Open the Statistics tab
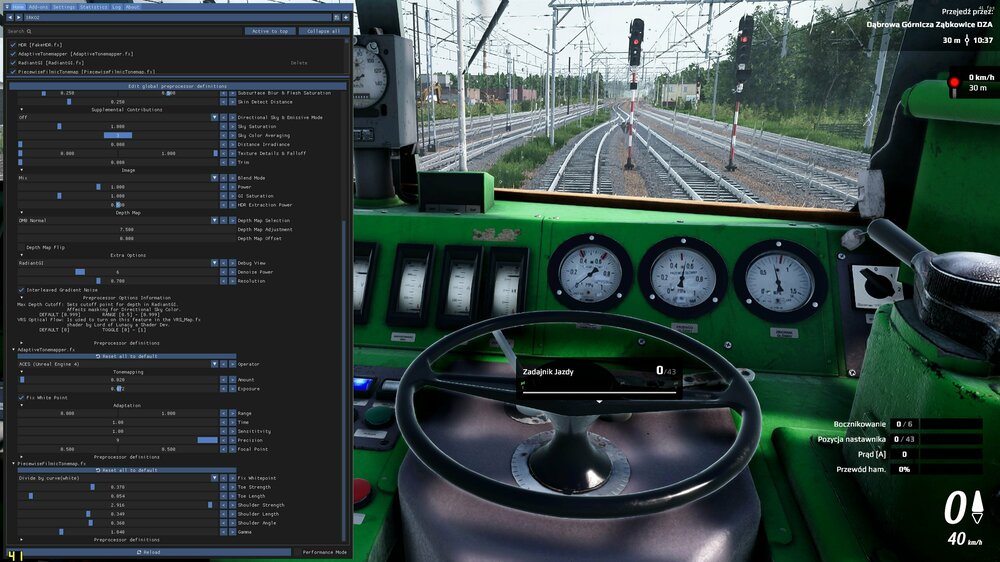Viewport: 1000px width, 562px height. click(93, 6)
